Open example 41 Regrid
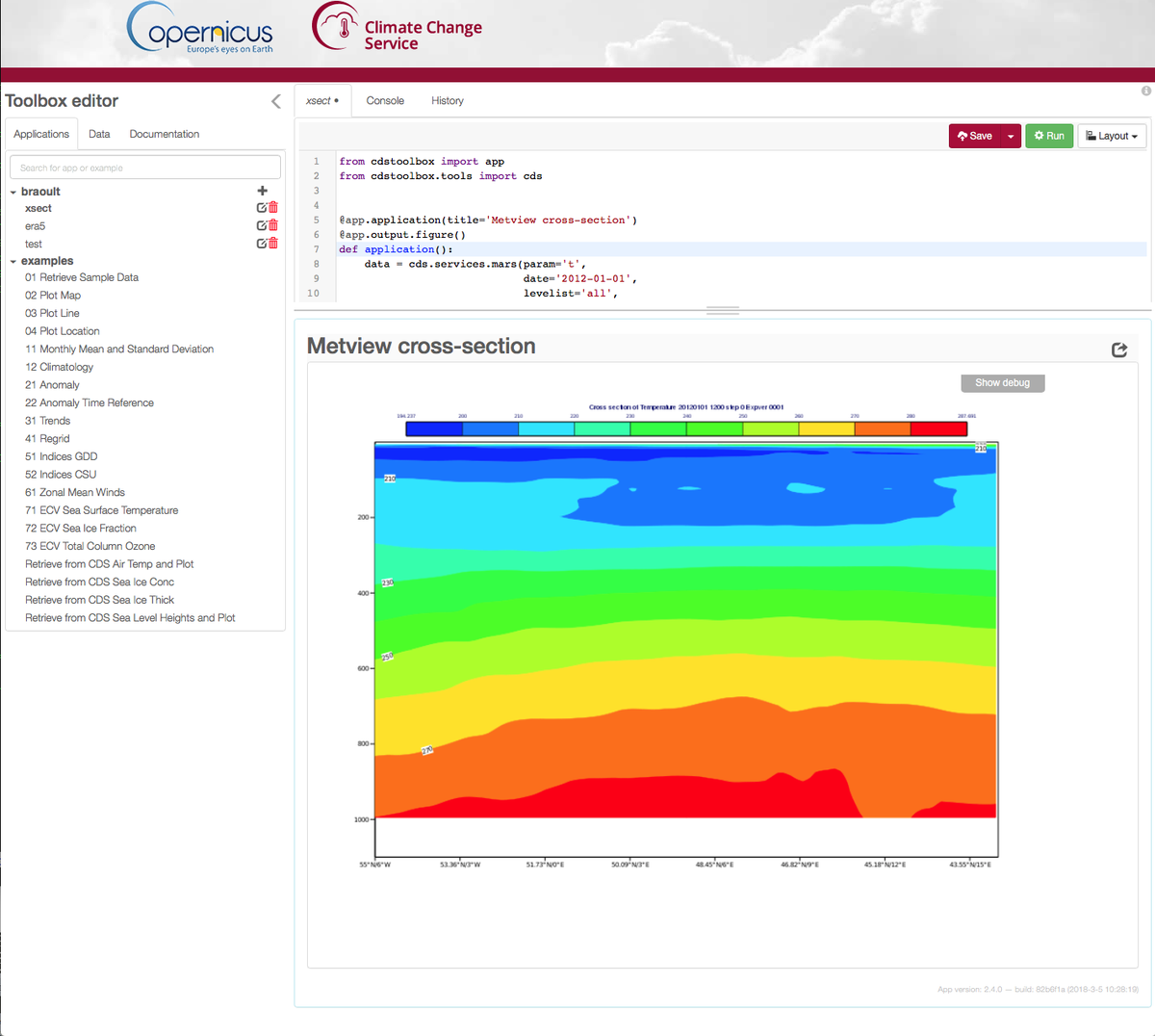 [47, 438]
